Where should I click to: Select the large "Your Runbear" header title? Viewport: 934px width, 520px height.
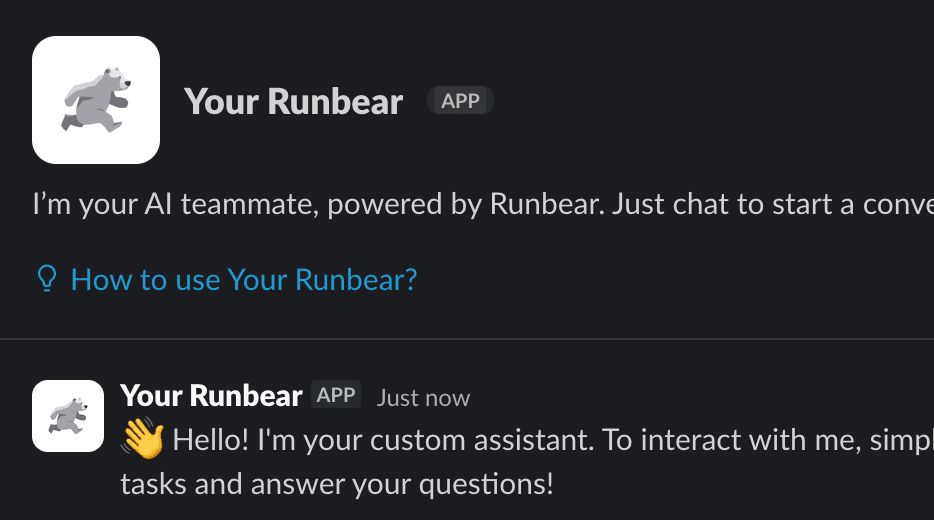[293, 101]
